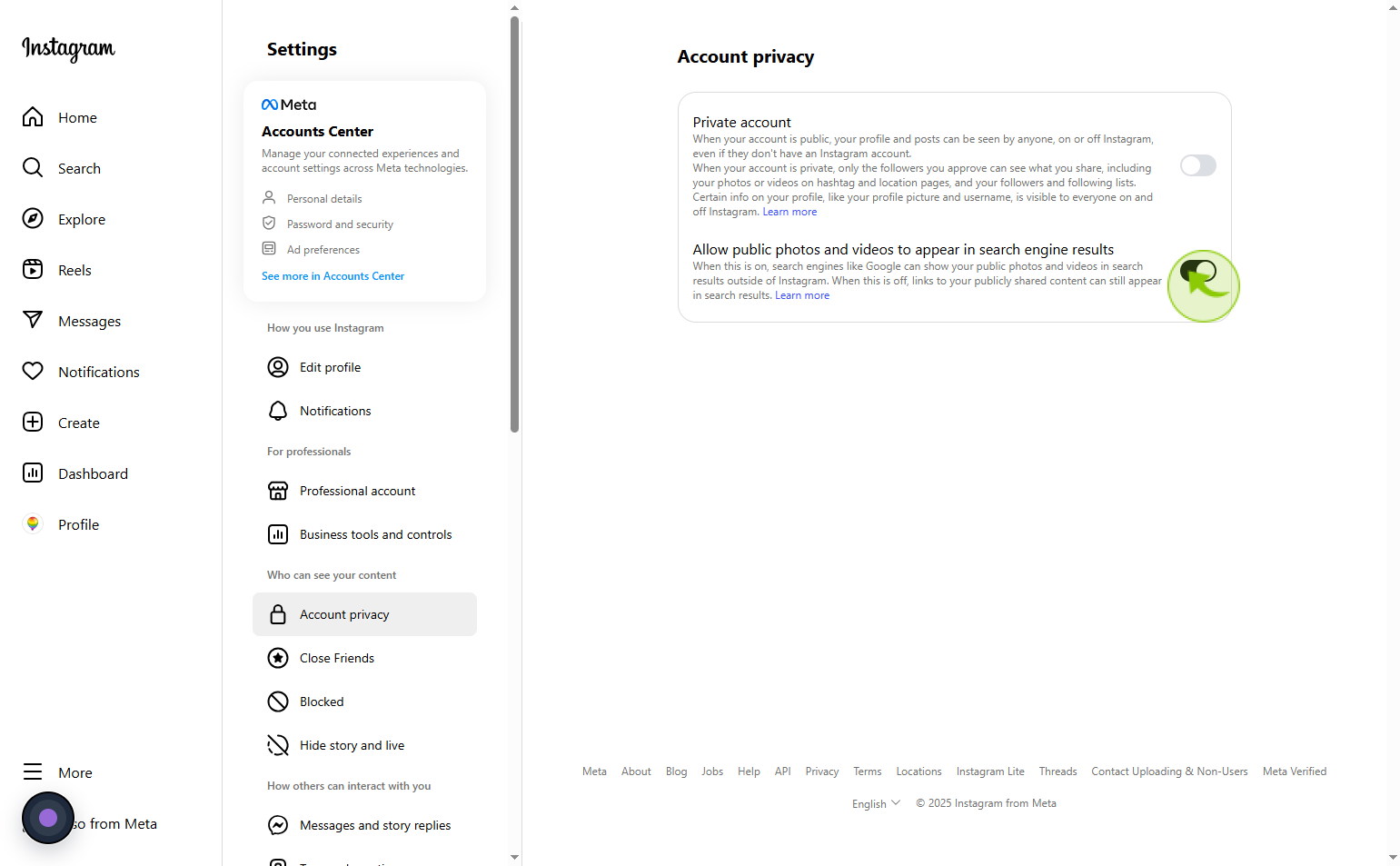This screenshot has width=1400, height=866.
Task: Click the Blocked circle-slash icon
Action: 278,702
